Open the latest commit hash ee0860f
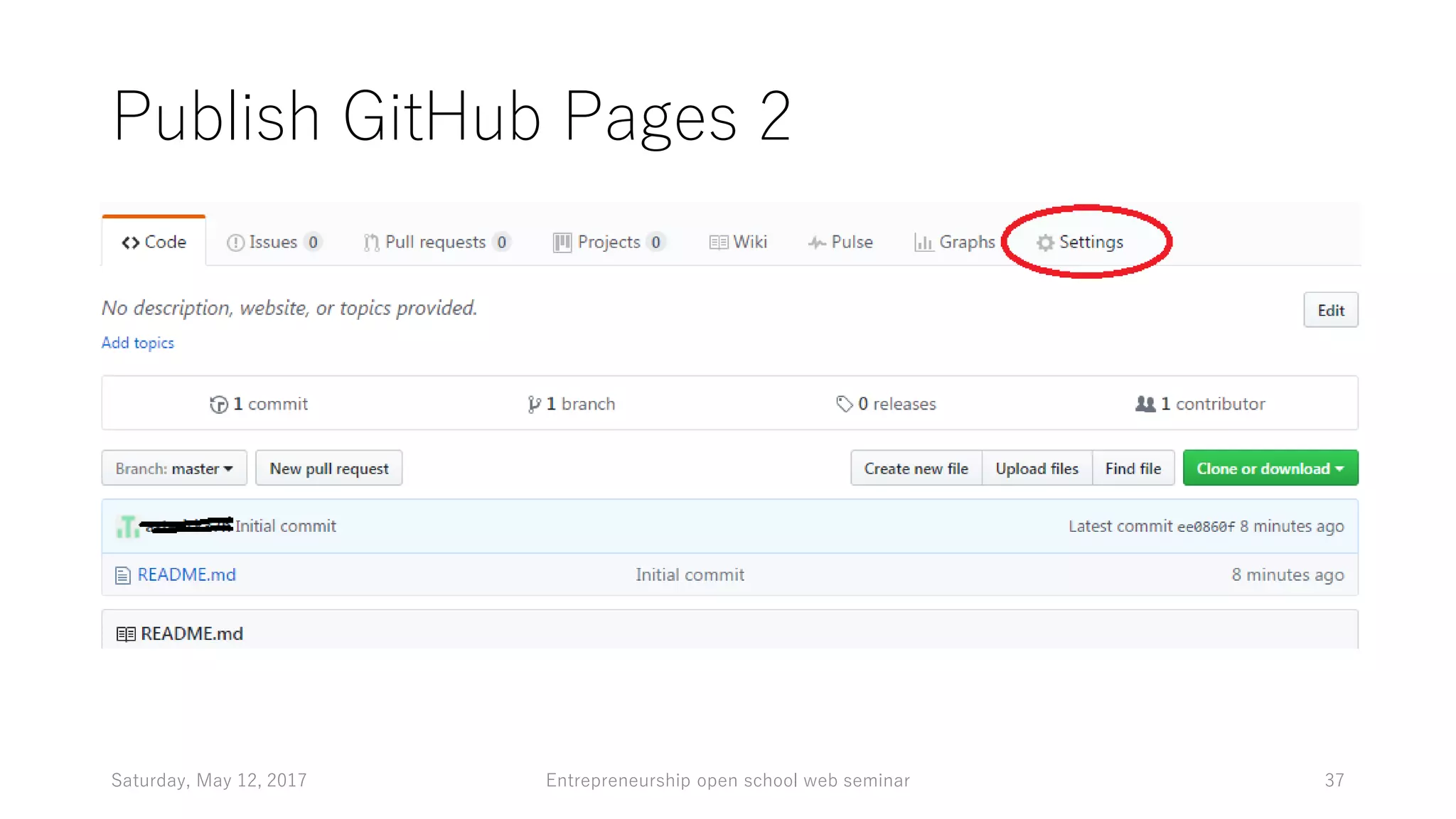The width and height of the screenshot is (1456, 819). (x=1206, y=527)
